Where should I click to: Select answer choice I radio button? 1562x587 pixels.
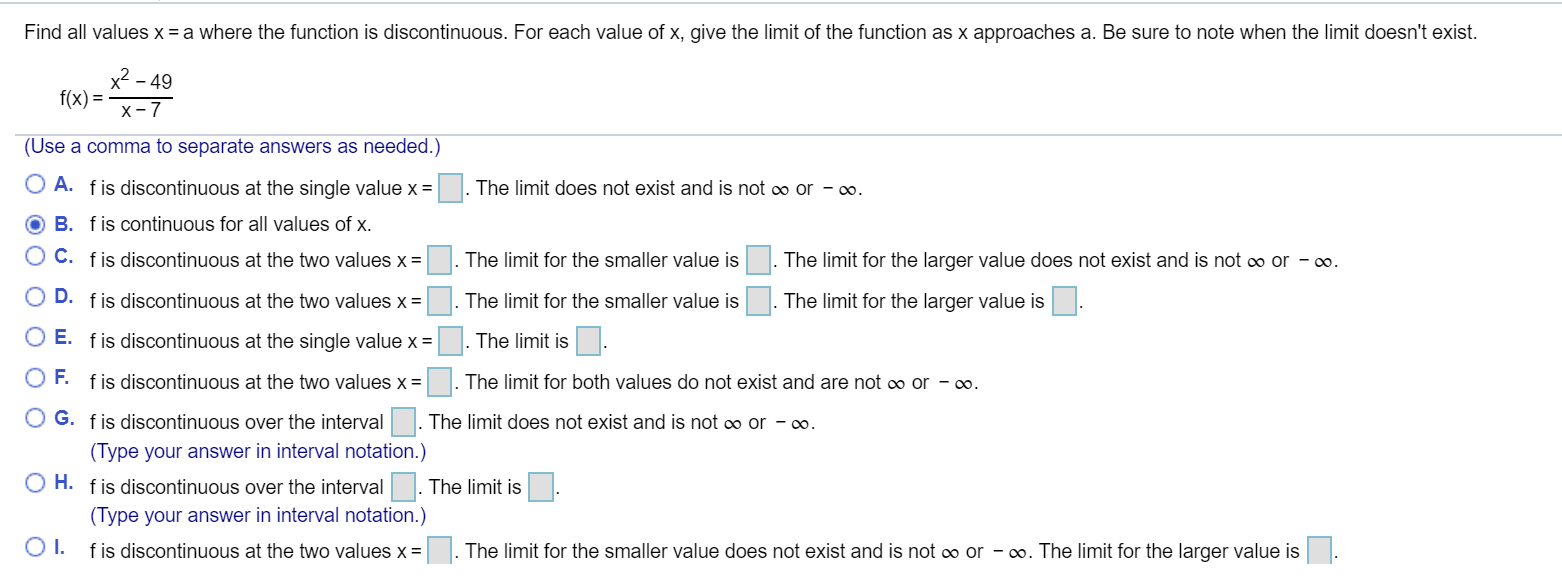[x=34, y=549]
